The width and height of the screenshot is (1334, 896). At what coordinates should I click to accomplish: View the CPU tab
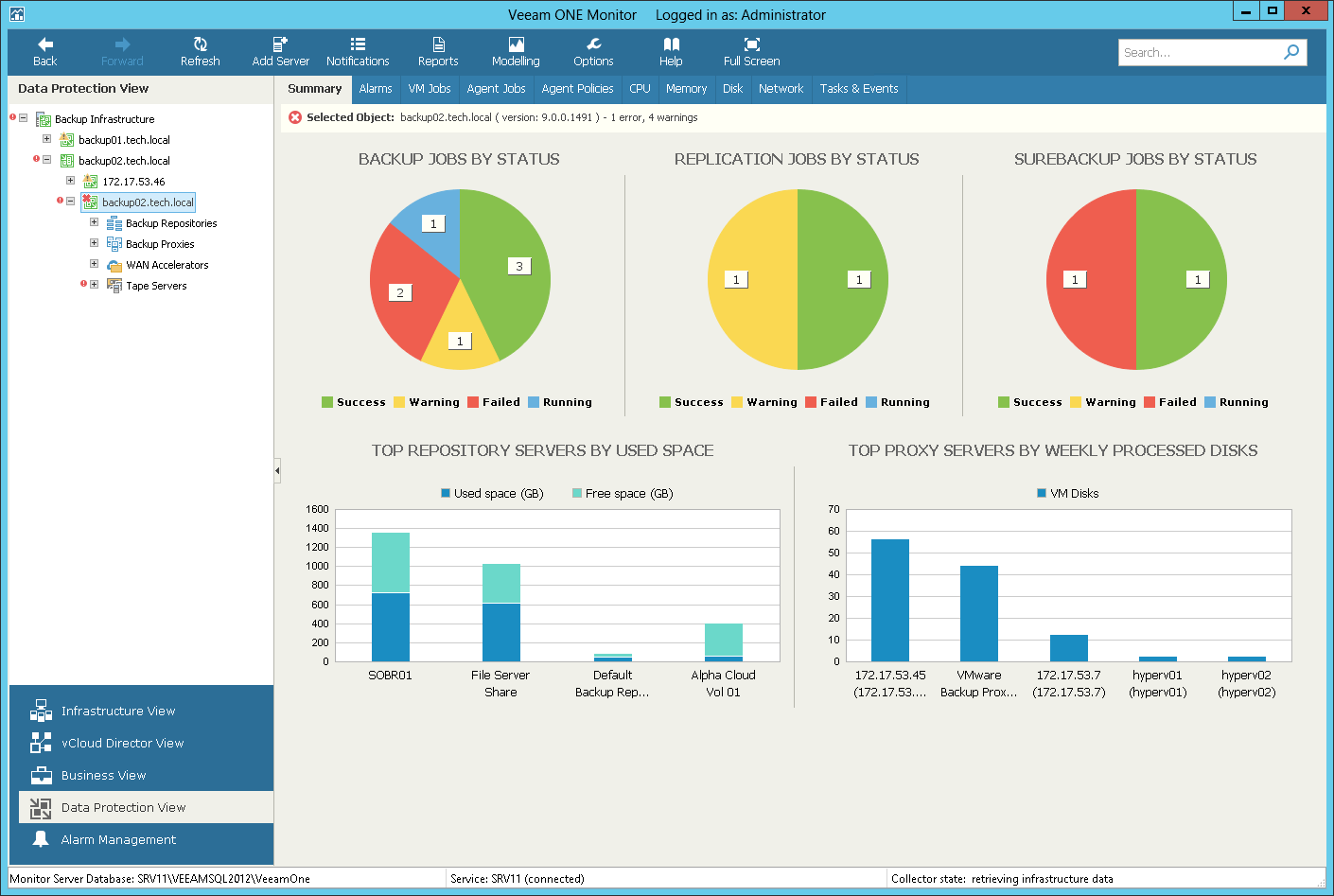tap(641, 89)
